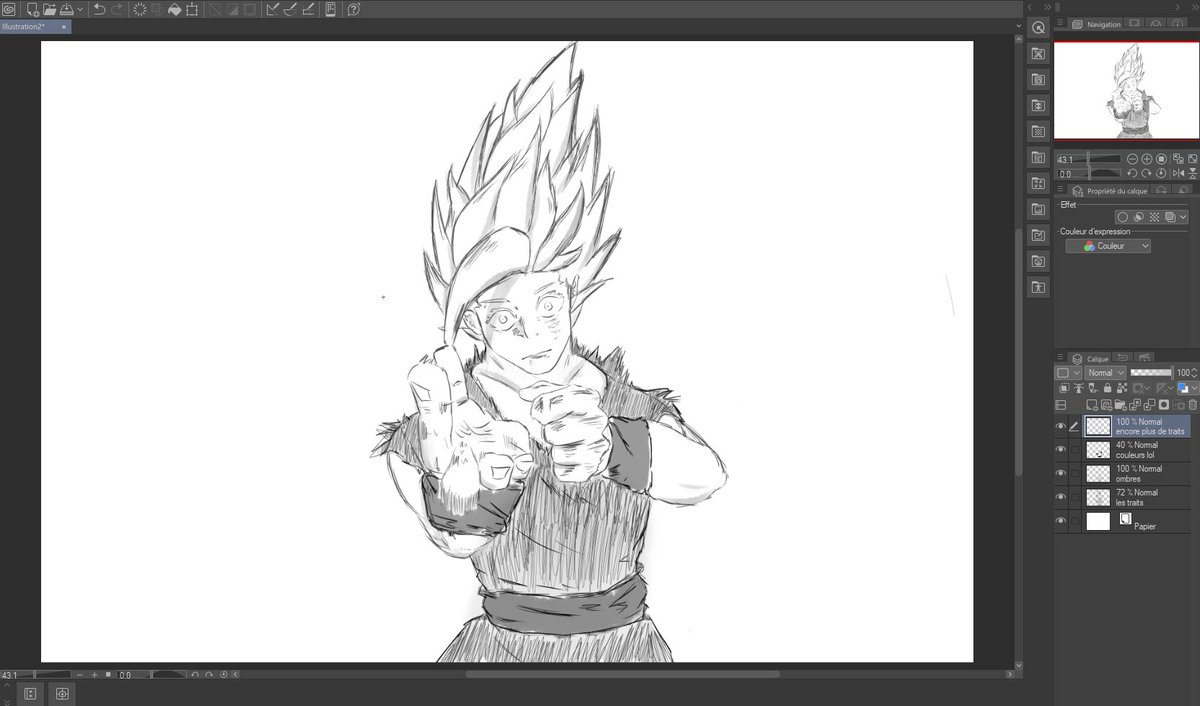Toggle Snap to Ruler icon
The width and height of the screenshot is (1200, 706).
[272, 10]
